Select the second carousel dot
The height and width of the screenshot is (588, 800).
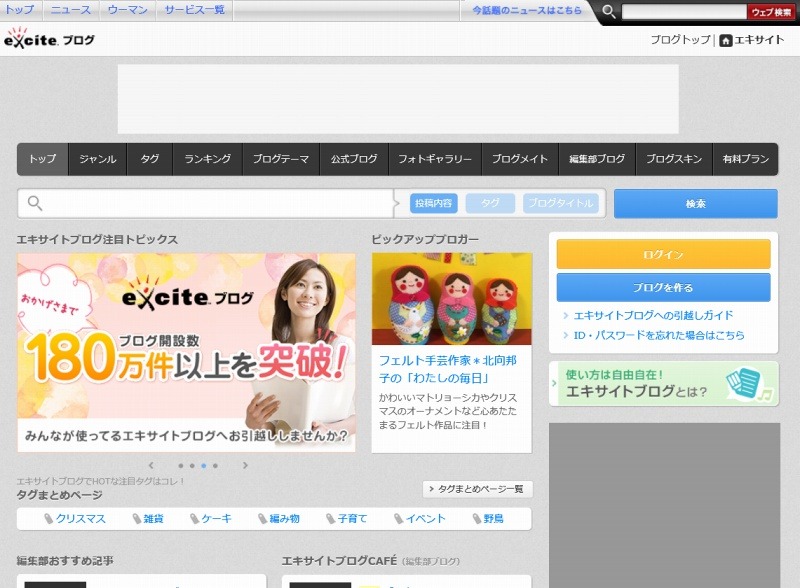click(x=192, y=466)
